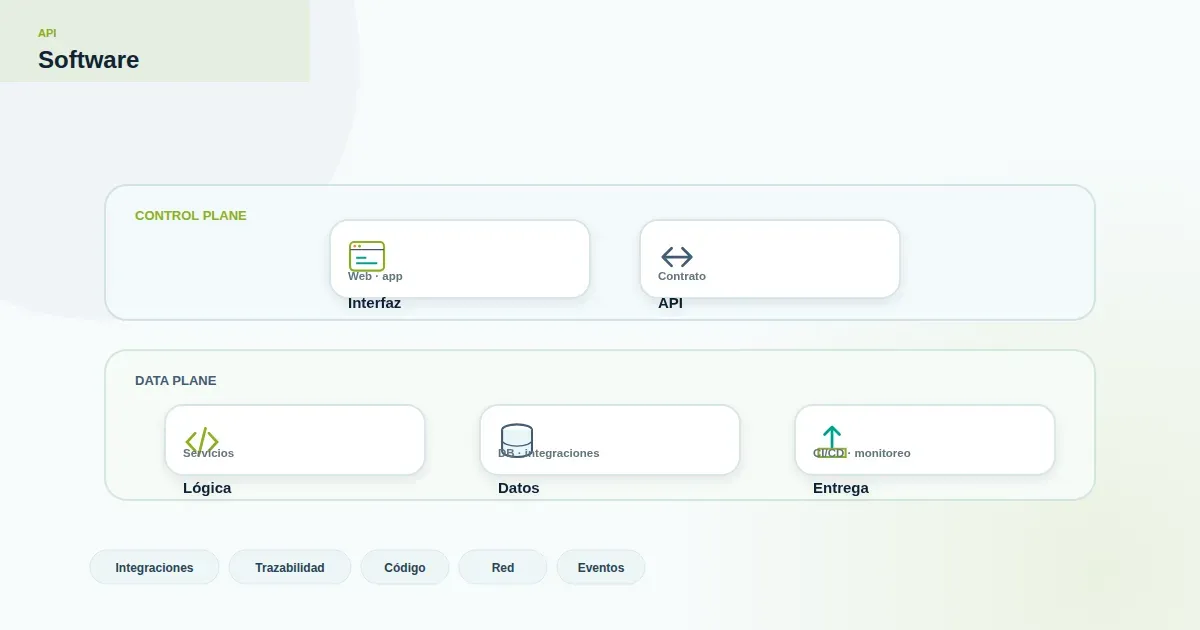Select the Trazabilidad chip
The image size is (1200, 630).
pyautogui.click(x=290, y=567)
